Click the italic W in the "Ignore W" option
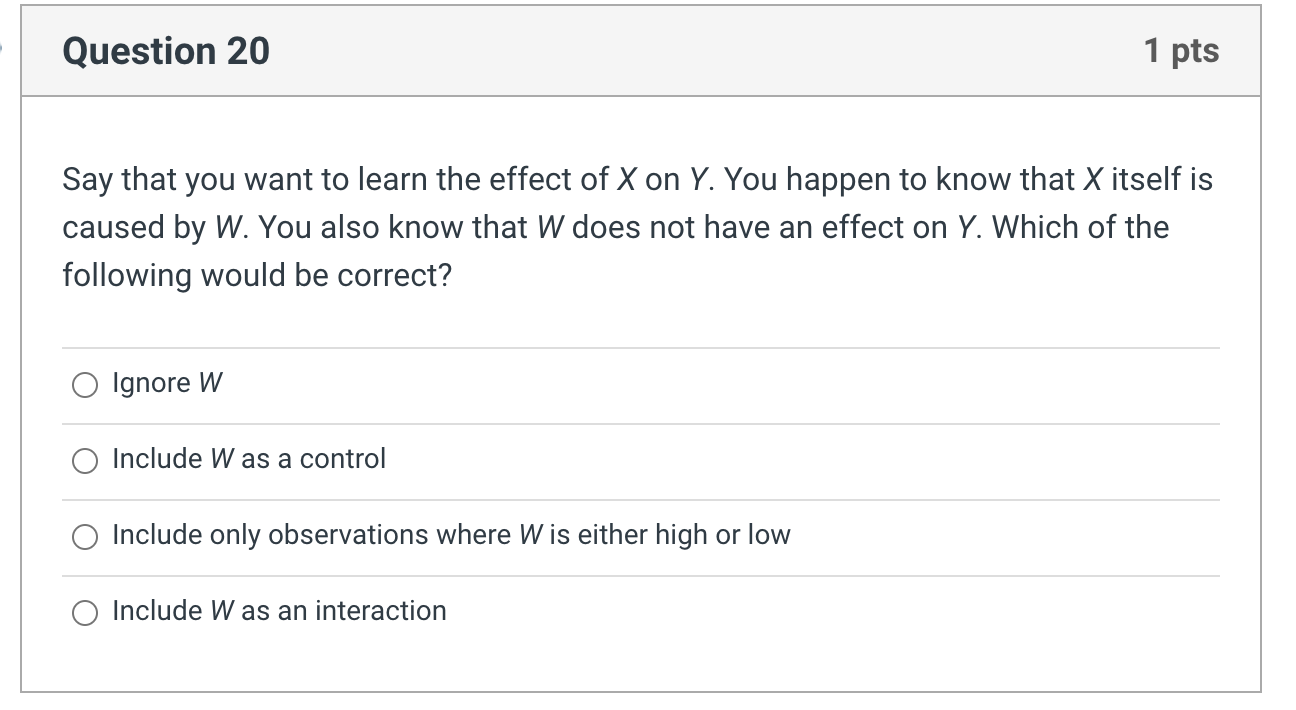Viewport: 1296px width, 710px height. click(x=211, y=383)
